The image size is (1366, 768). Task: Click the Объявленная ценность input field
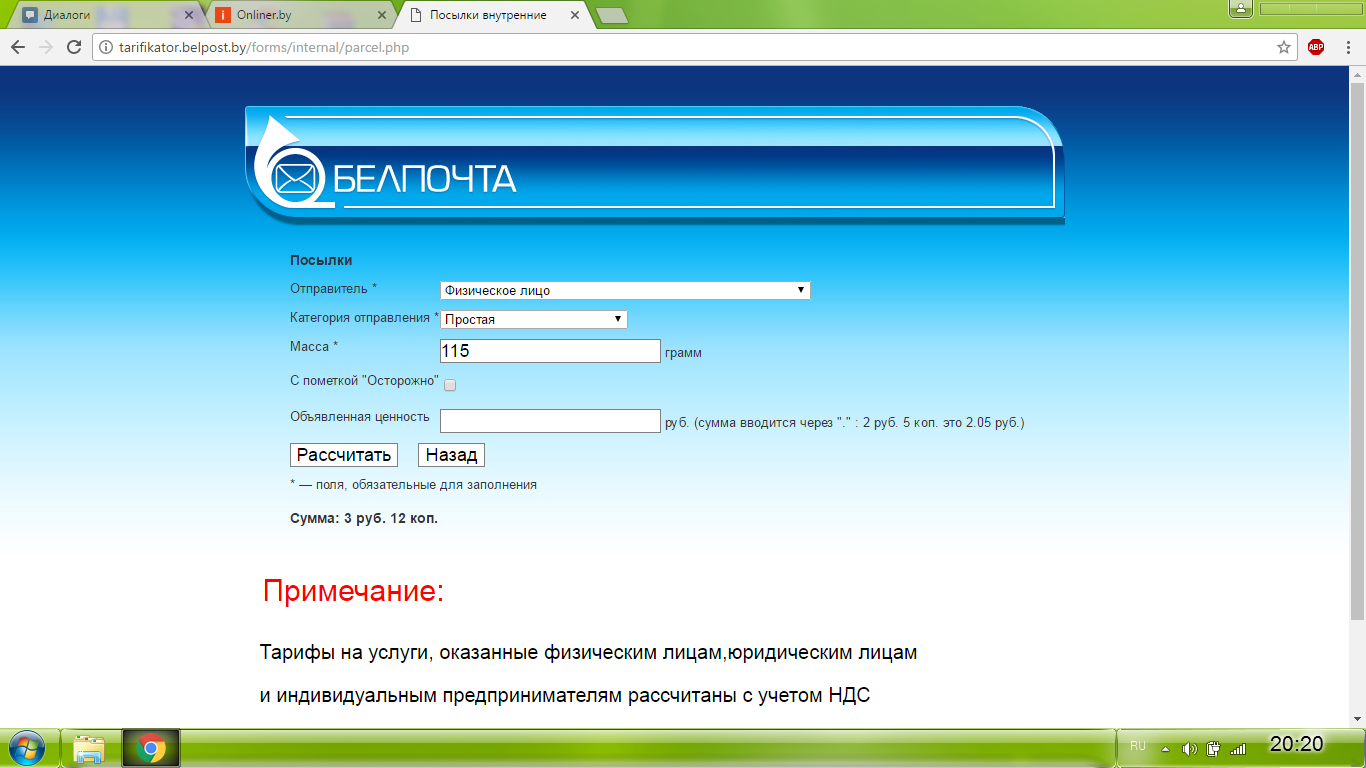[x=550, y=421]
